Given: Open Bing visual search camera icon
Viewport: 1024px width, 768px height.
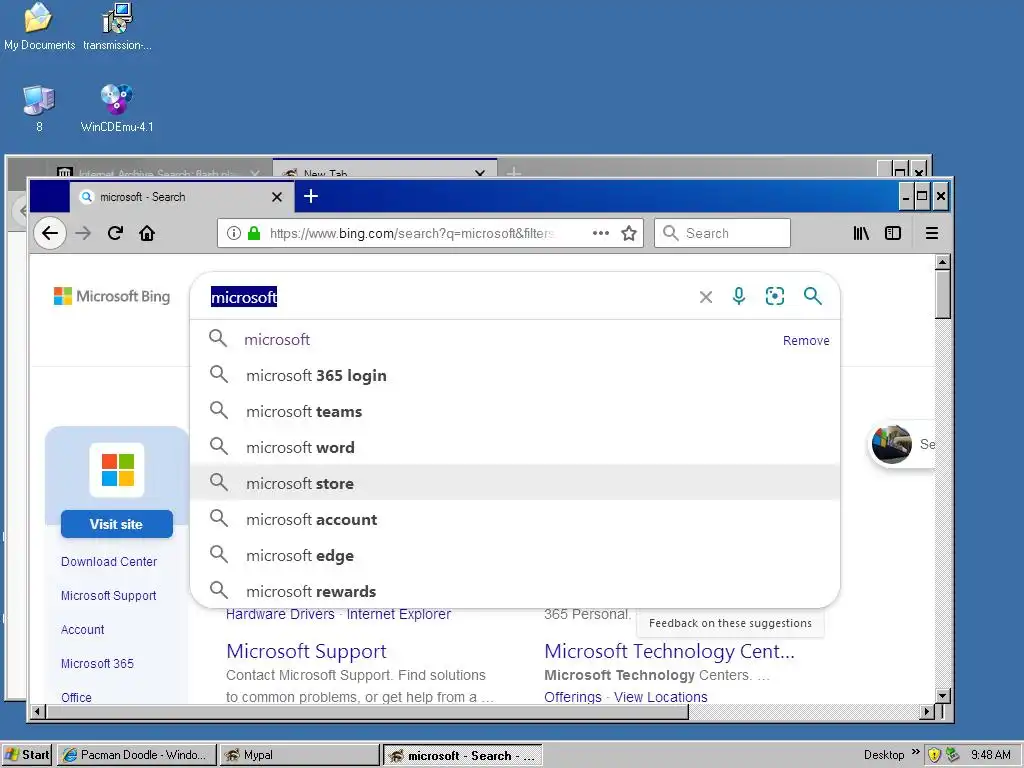Looking at the screenshot, I should tap(775, 296).
